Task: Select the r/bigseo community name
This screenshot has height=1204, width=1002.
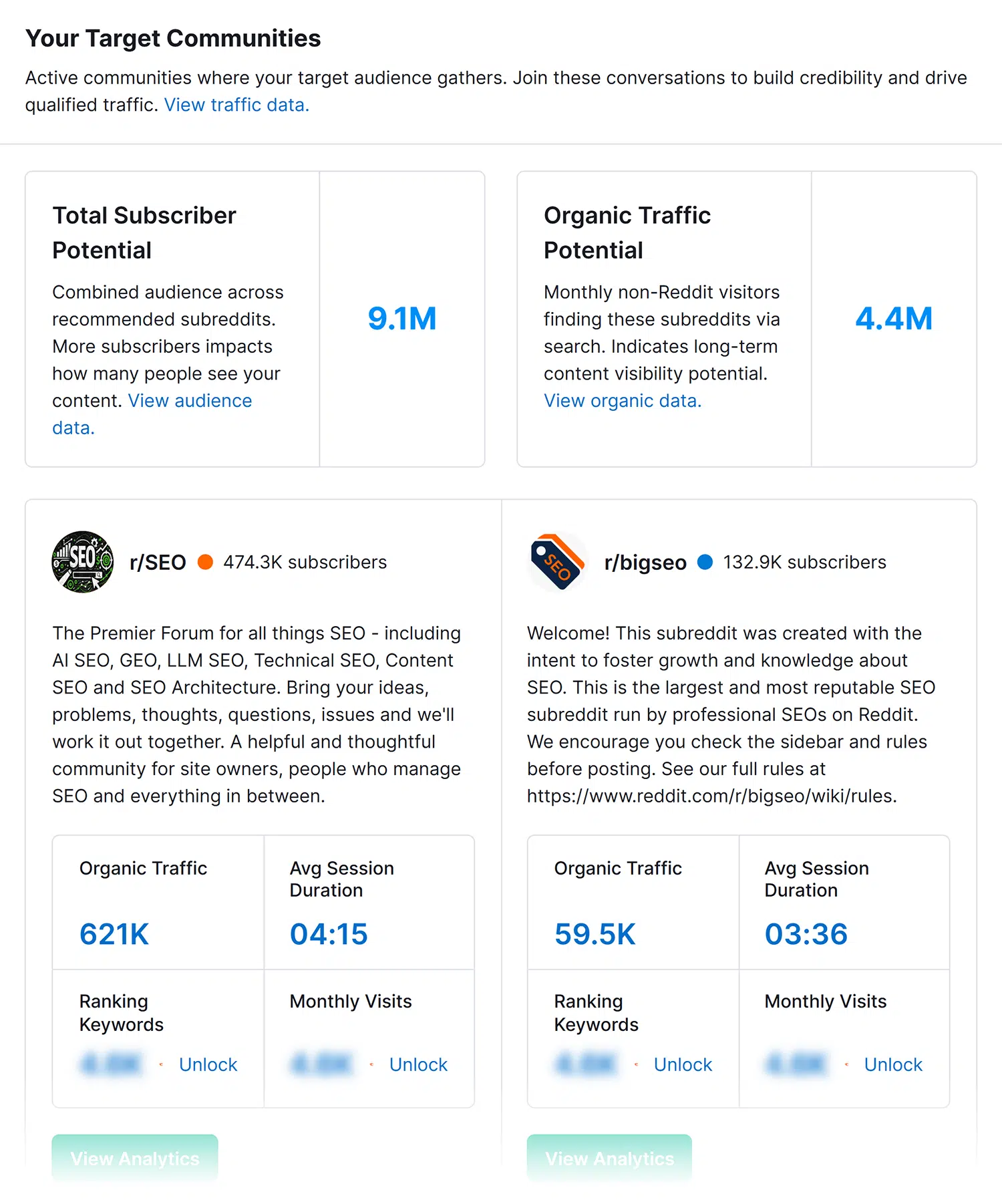Action: click(x=645, y=563)
